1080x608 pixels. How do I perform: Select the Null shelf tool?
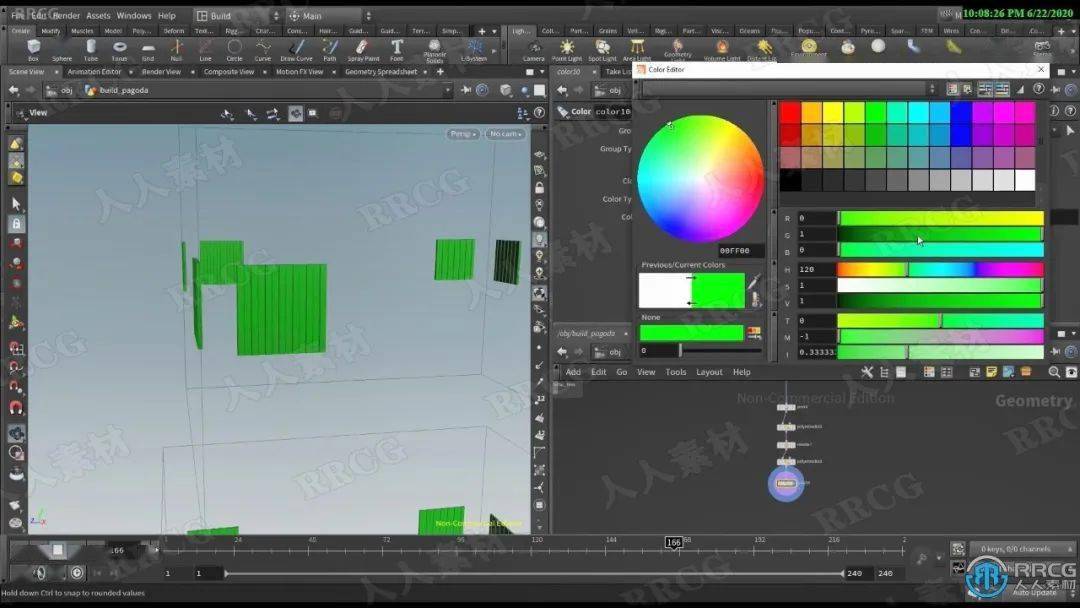[176, 50]
